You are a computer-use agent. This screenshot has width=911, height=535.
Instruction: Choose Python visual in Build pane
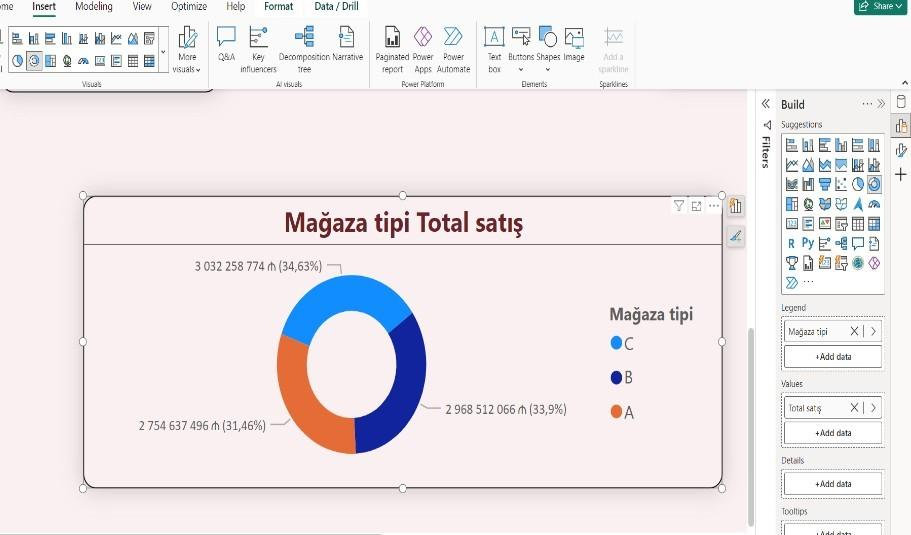pos(808,243)
